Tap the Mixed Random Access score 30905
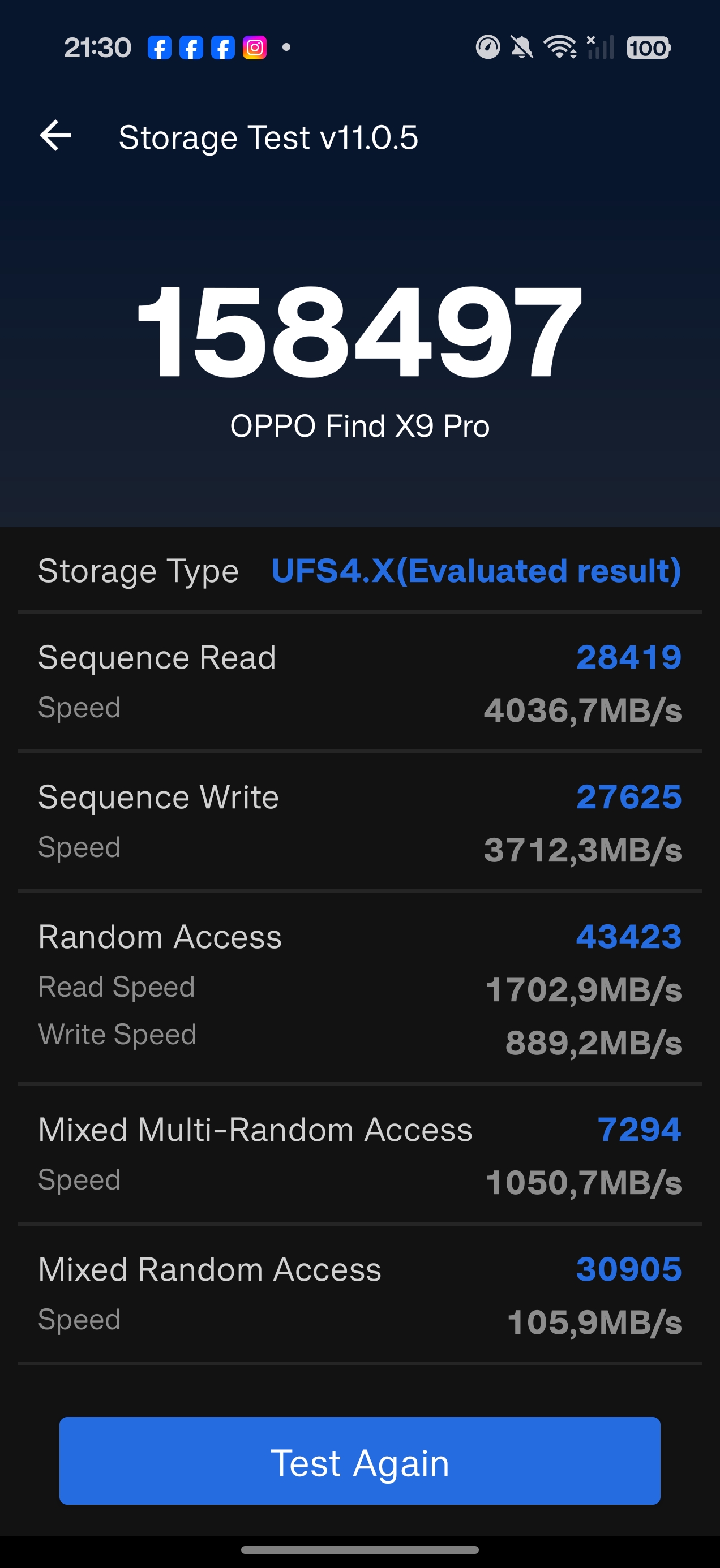 (629, 1269)
